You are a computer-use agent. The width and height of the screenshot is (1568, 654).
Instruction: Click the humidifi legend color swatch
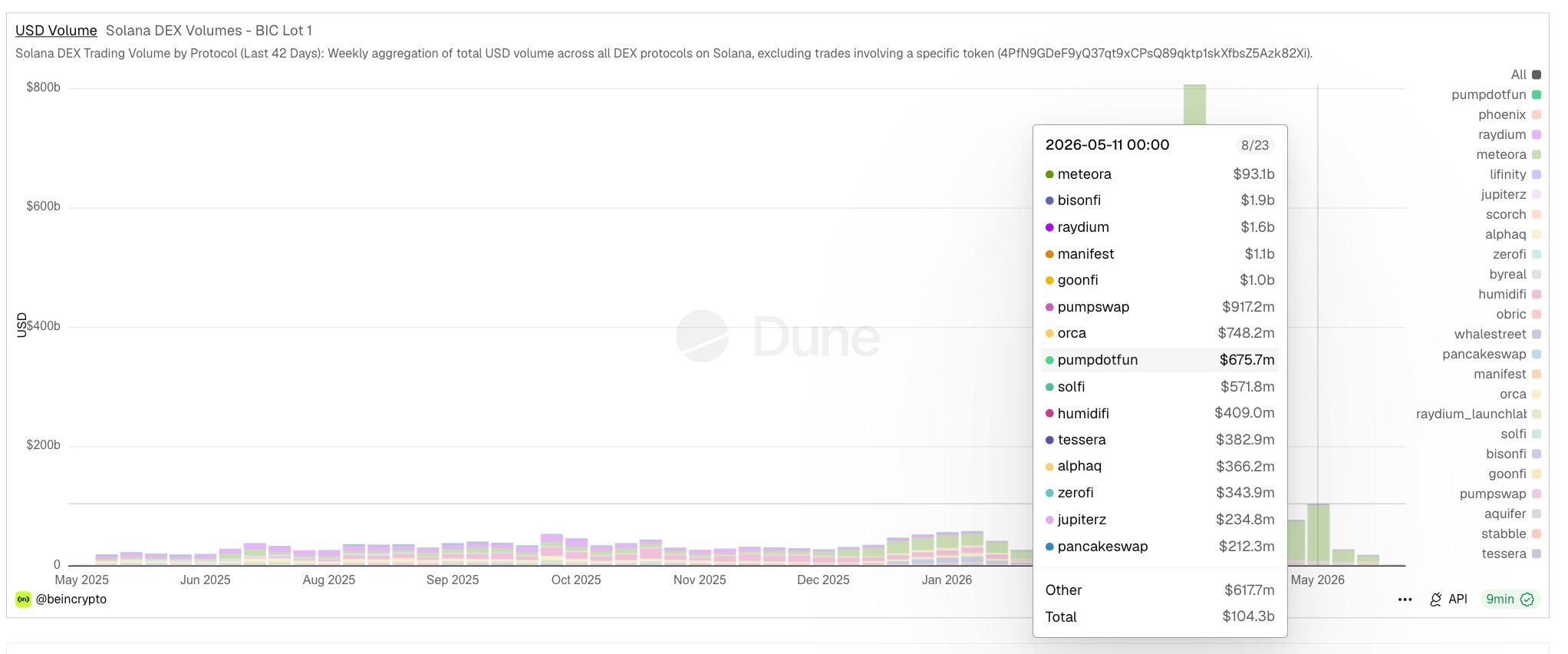click(1537, 294)
